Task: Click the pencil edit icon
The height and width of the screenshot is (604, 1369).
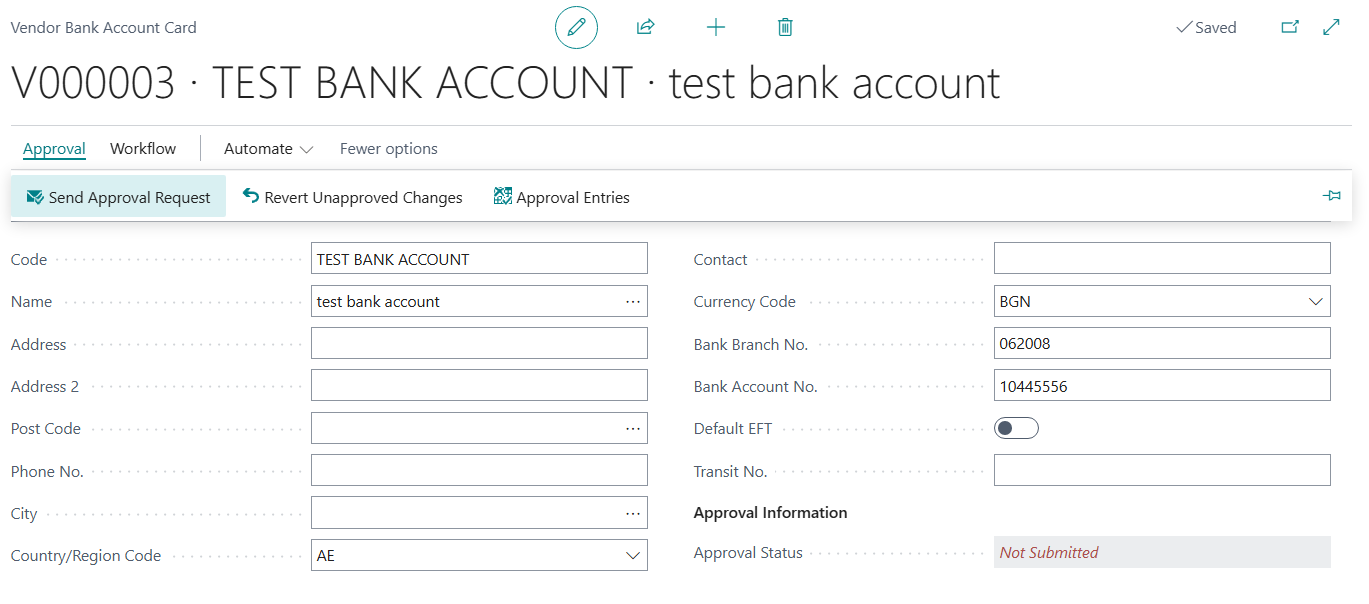Action: tap(576, 28)
